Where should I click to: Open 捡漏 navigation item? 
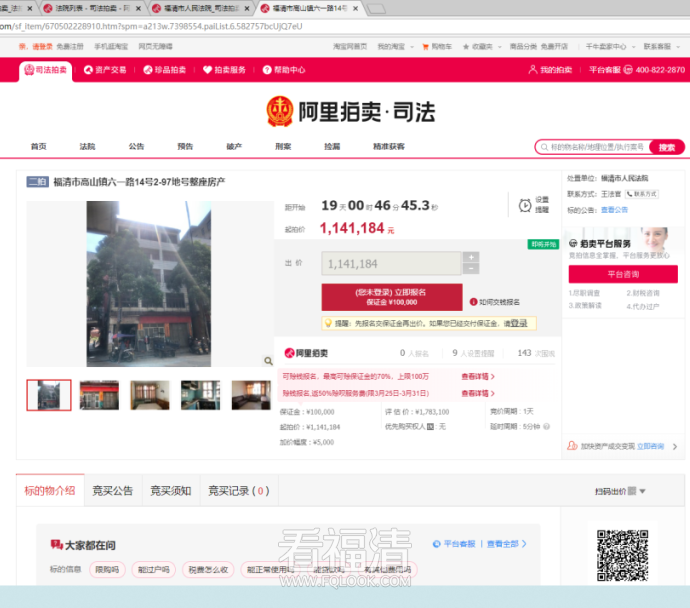[x=332, y=147]
